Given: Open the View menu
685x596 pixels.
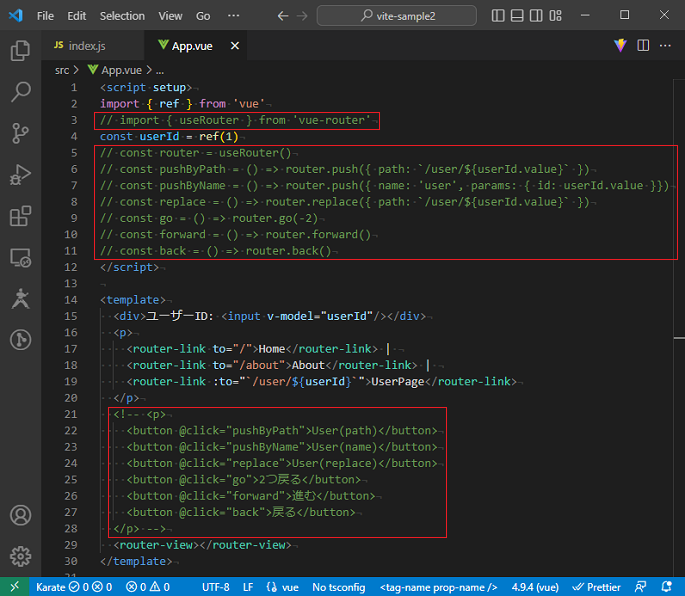Looking at the screenshot, I should (x=170, y=16).
